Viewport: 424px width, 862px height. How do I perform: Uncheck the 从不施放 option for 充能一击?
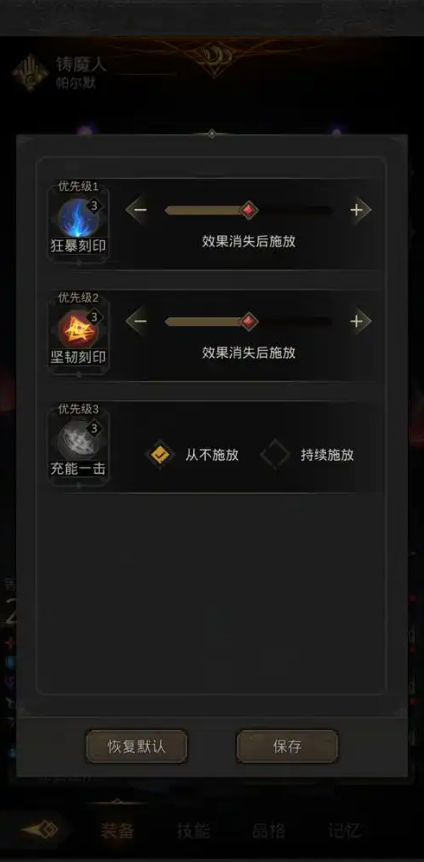pyautogui.click(x=160, y=455)
